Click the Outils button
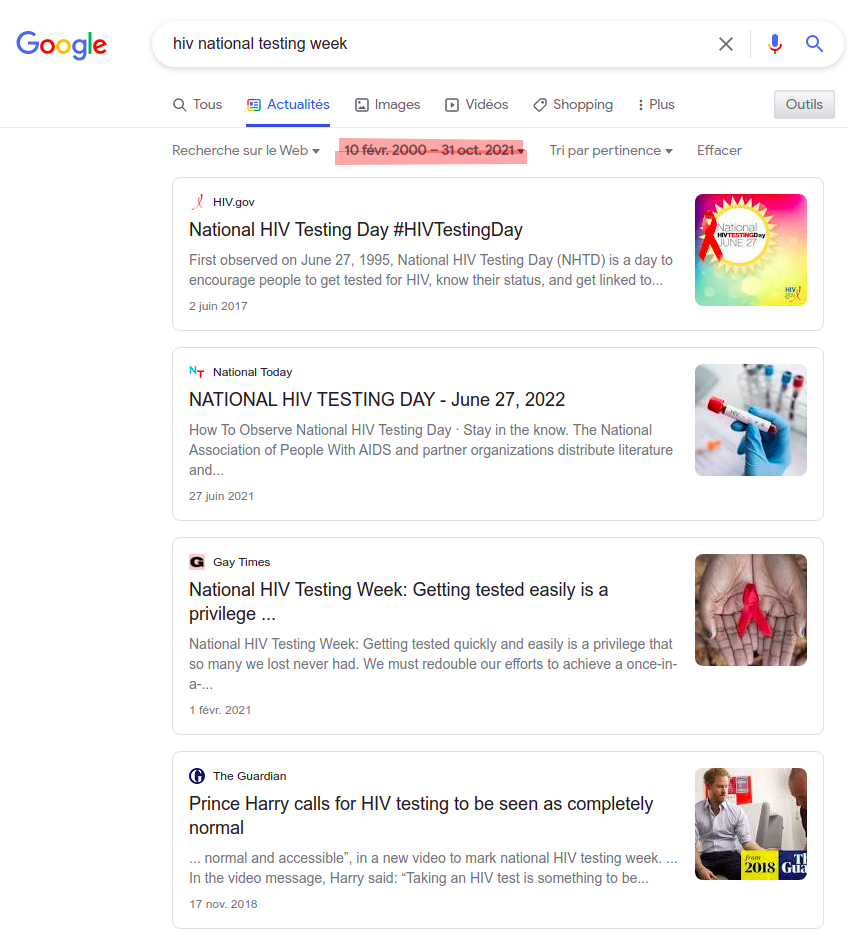This screenshot has height=940, width=848. click(x=803, y=105)
